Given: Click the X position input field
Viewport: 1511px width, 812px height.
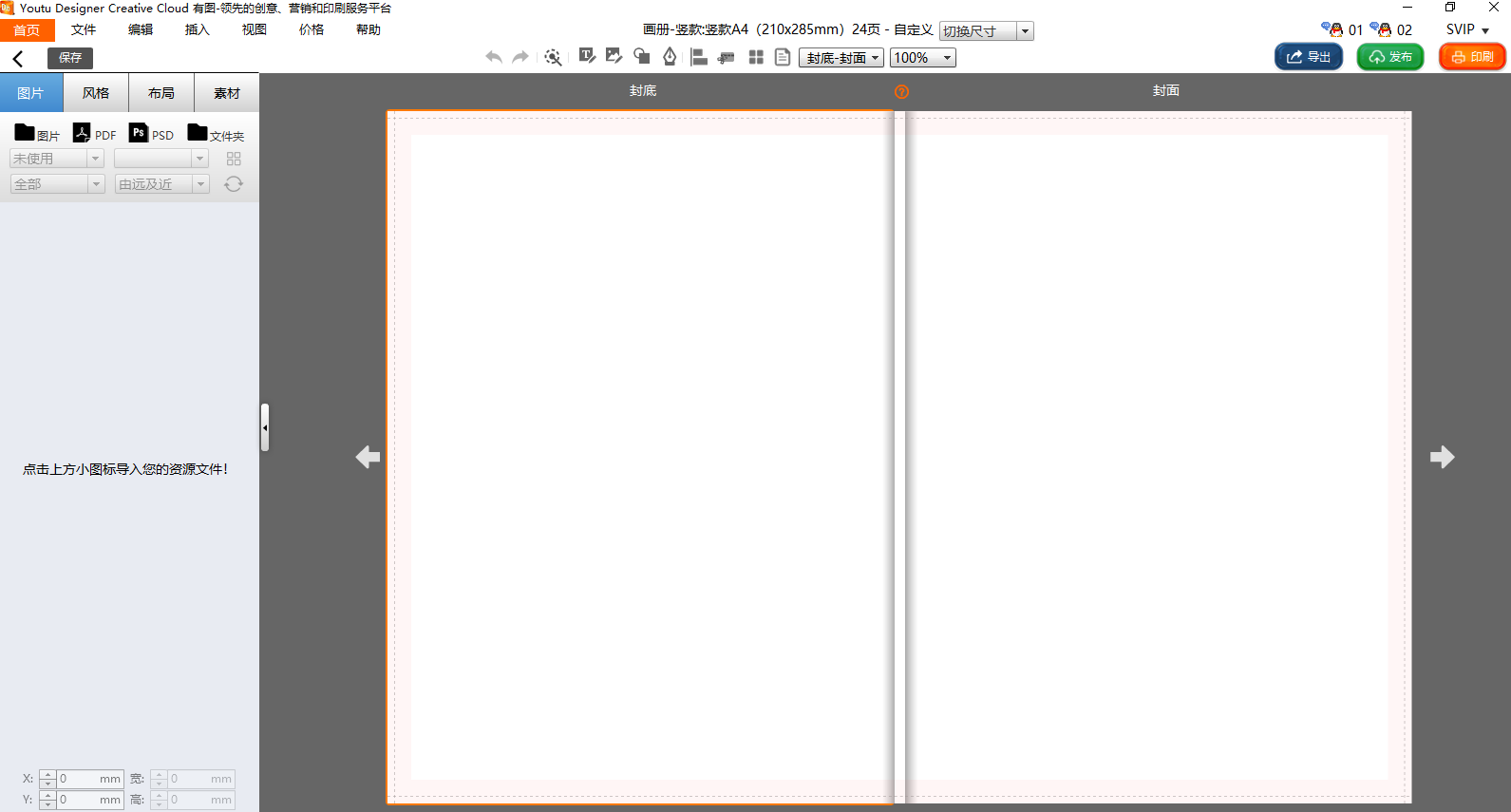Looking at the screenshot, I should tap(89, 779).
